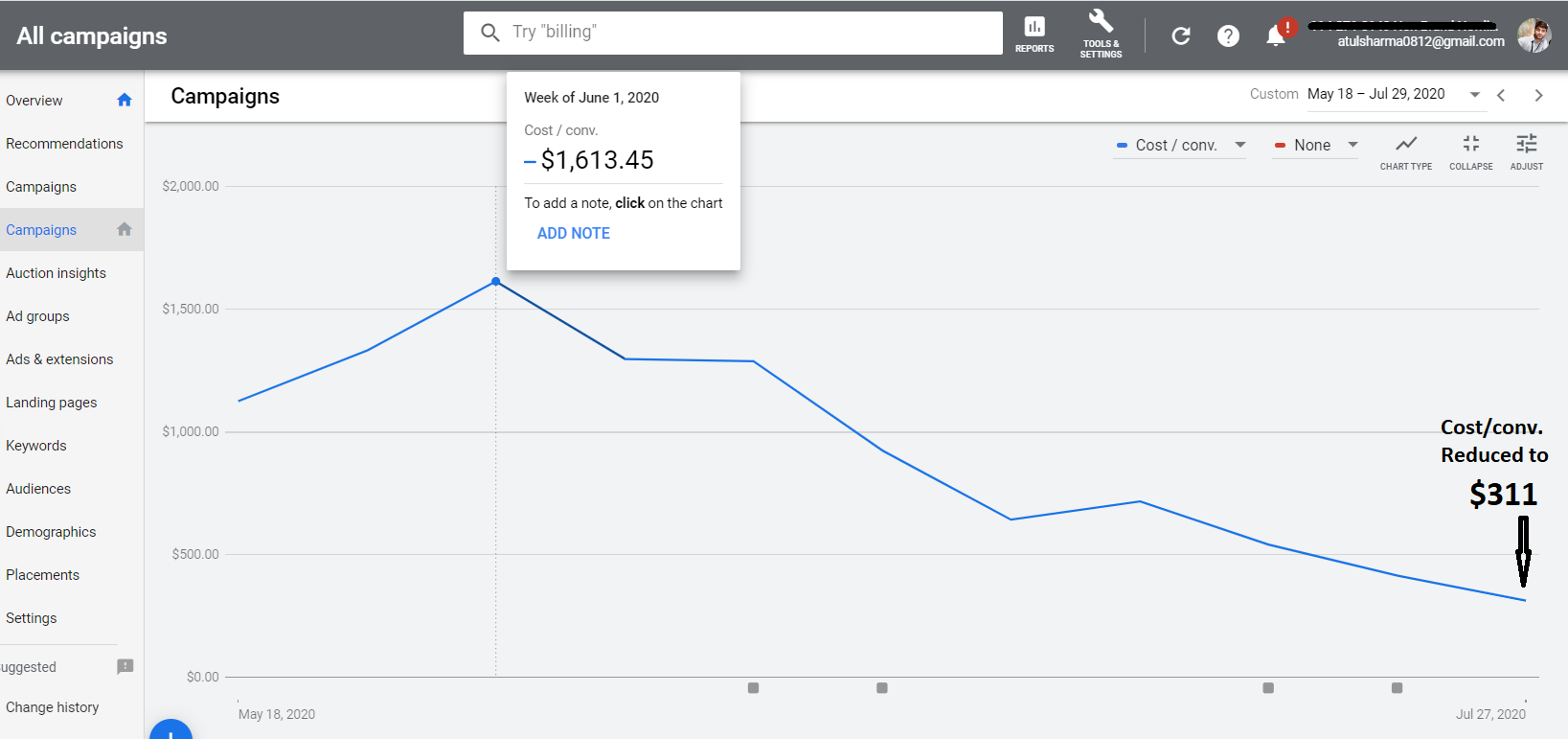Open the Reports icon
This screenshot has width=1568, height=739.
coord(1034,34)
